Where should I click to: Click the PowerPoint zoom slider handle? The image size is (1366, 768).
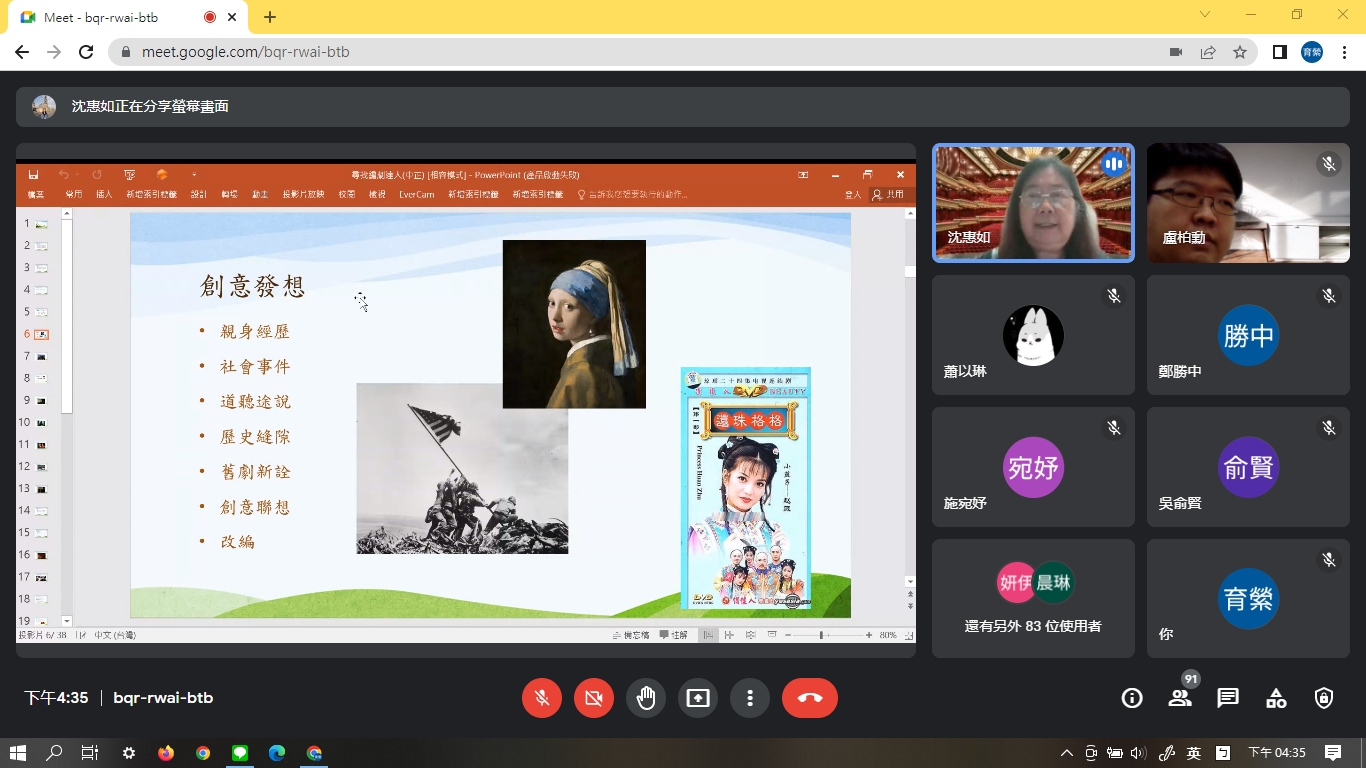pyautogui.click(x=822, y=635)
